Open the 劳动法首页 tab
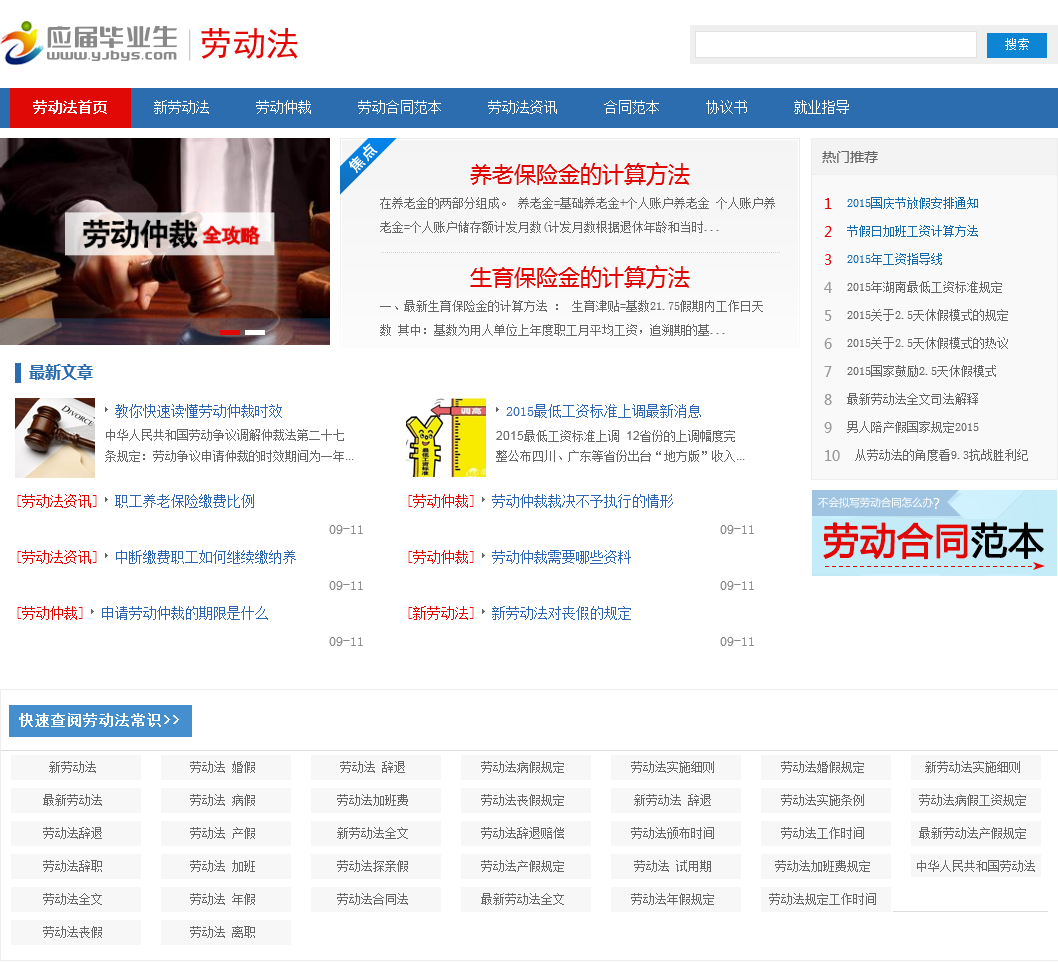Viewport: 1058px width, 962px height. click(70, 107)
